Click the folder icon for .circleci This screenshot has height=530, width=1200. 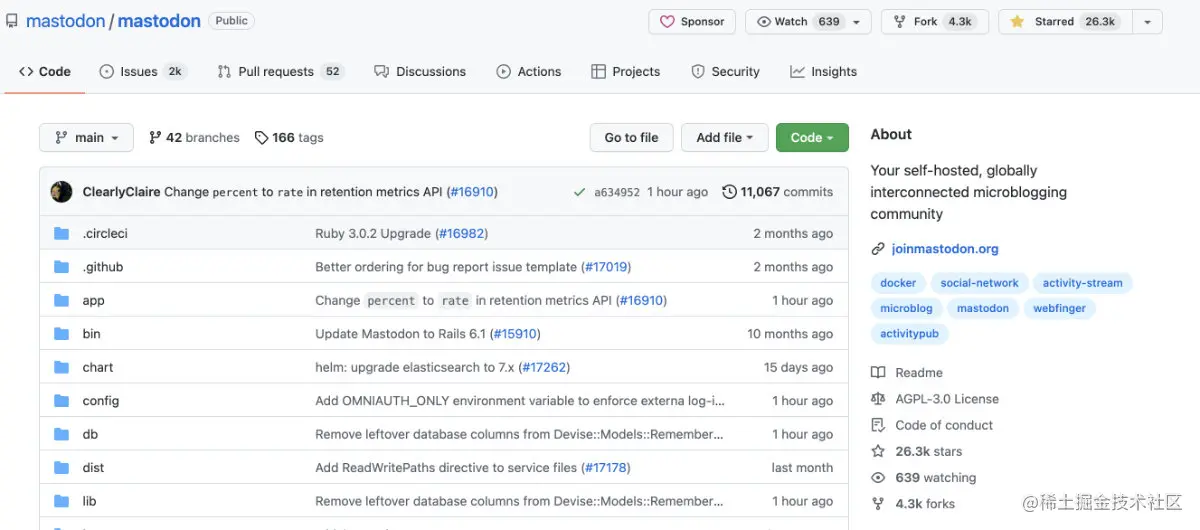[x=62, y=233]
